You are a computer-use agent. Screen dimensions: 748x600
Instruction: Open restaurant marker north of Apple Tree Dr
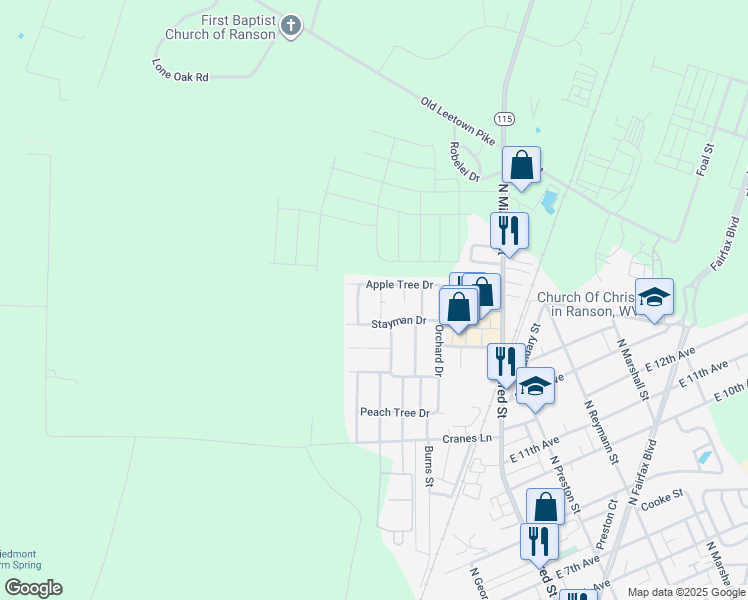[x=509, y=230]
